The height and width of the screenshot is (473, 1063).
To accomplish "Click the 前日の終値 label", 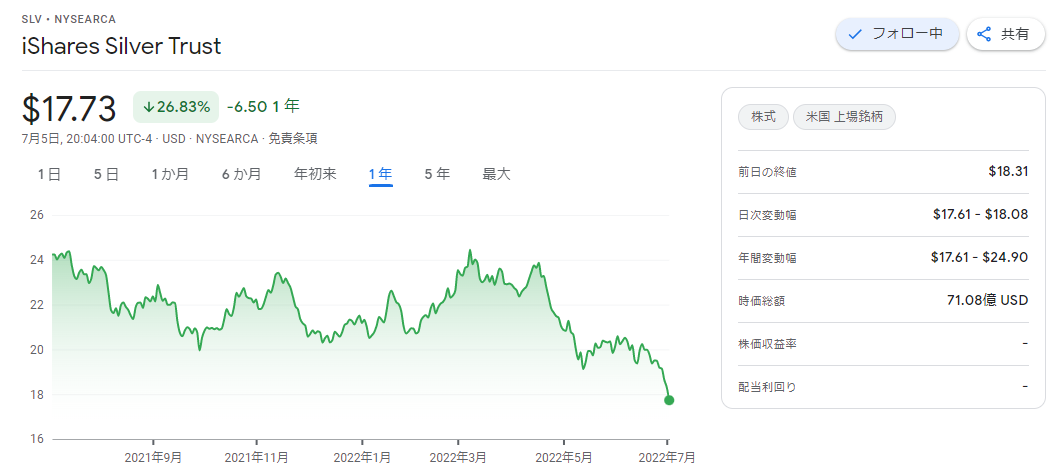I will (x=767, y=172).
